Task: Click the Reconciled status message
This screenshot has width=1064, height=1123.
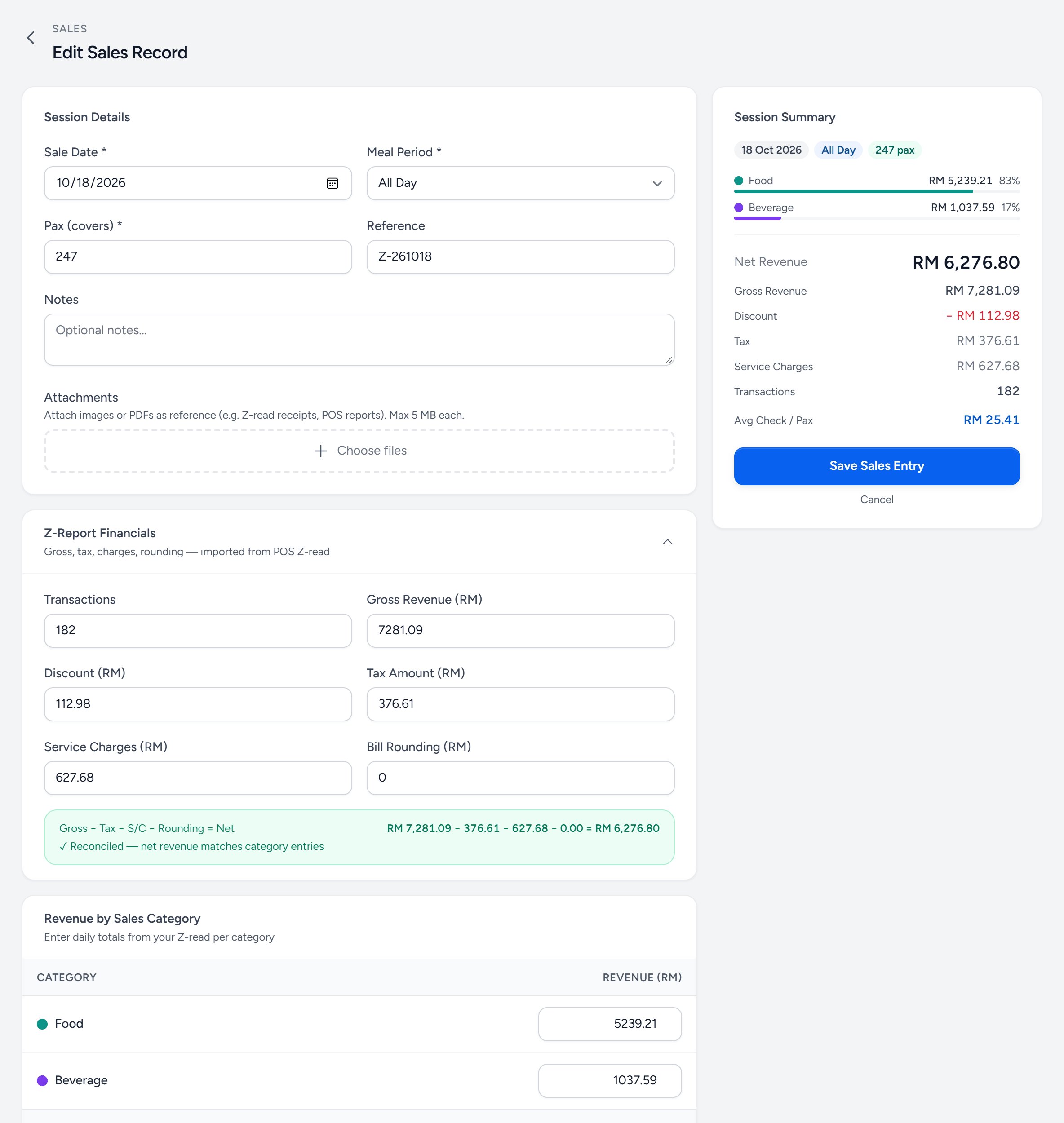Action: tap(191, 846)
